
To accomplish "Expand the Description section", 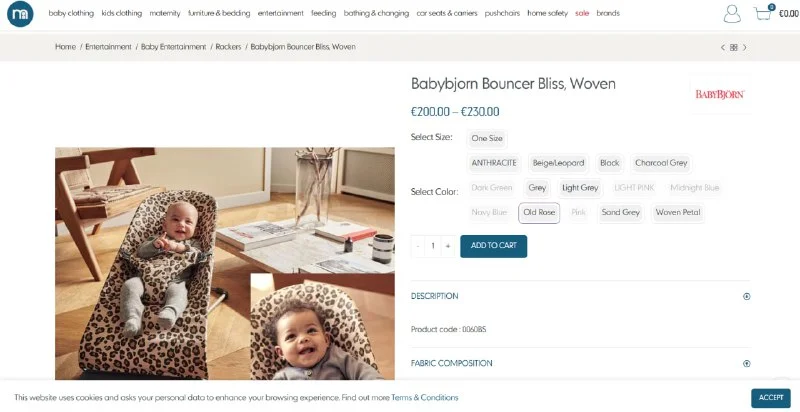I will click(581, 296).
